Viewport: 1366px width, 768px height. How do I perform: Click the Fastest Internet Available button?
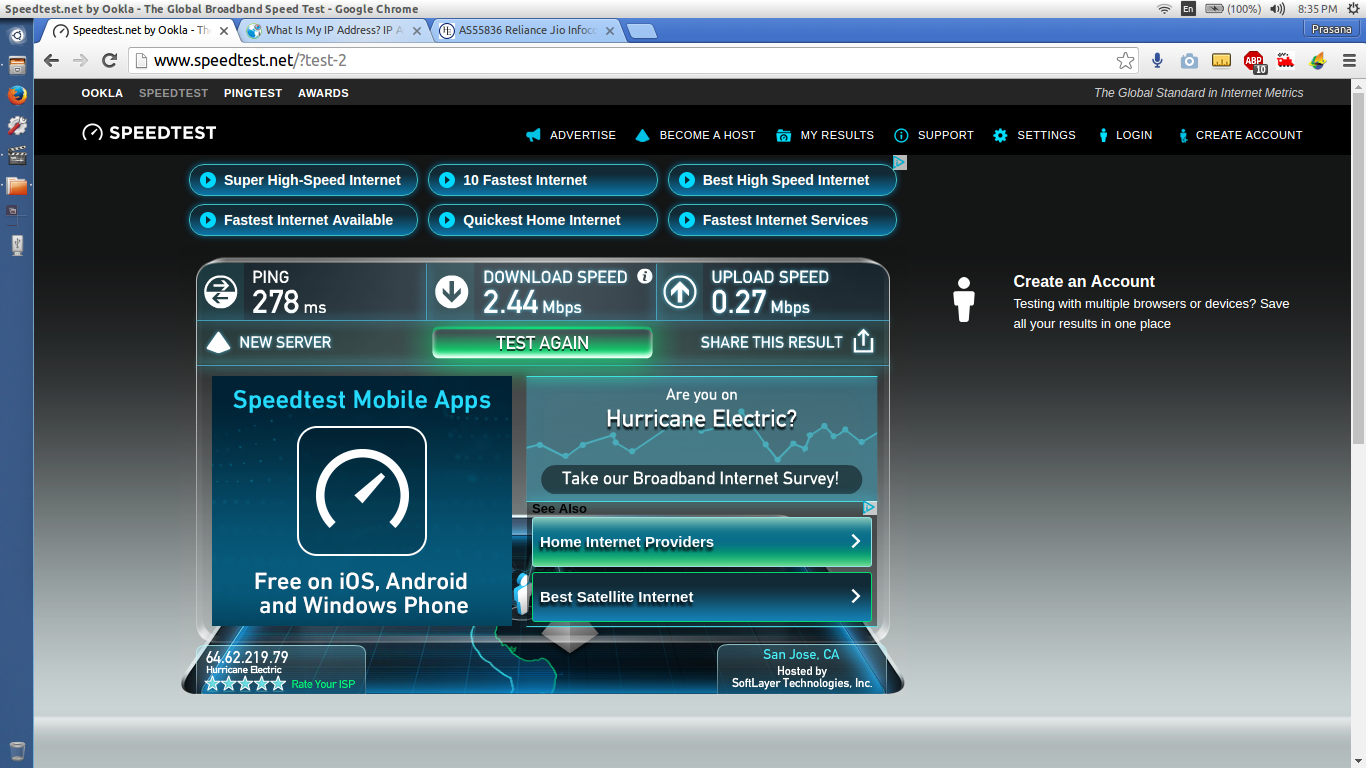[303, 220]
